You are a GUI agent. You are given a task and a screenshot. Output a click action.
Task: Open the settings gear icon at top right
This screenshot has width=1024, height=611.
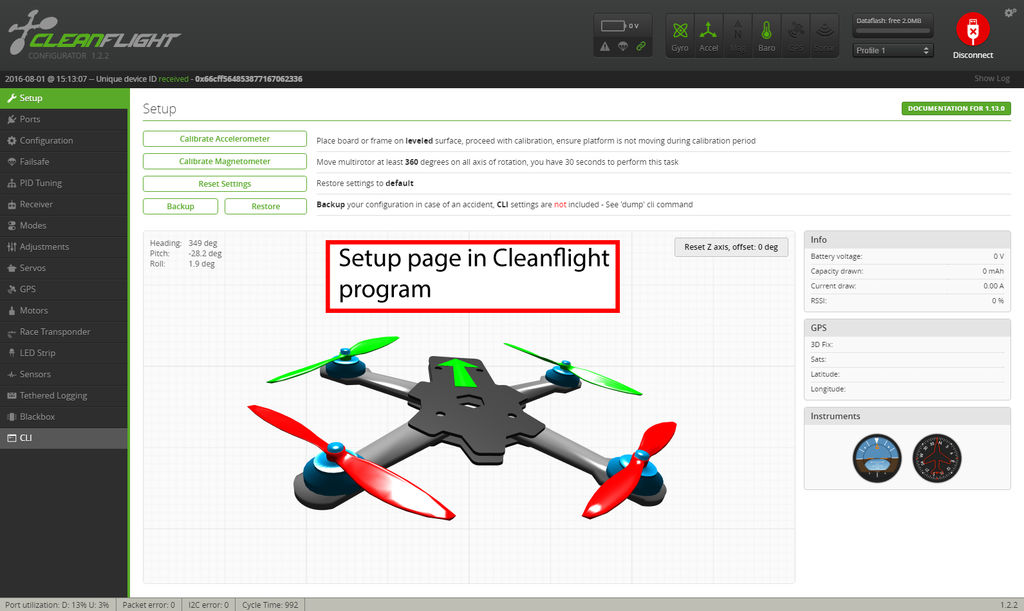pos(1010,13)
